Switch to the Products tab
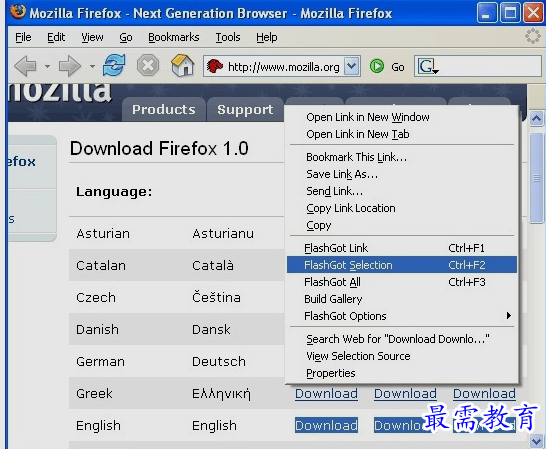This screenshot has height=449, width=546. (164, 109)
